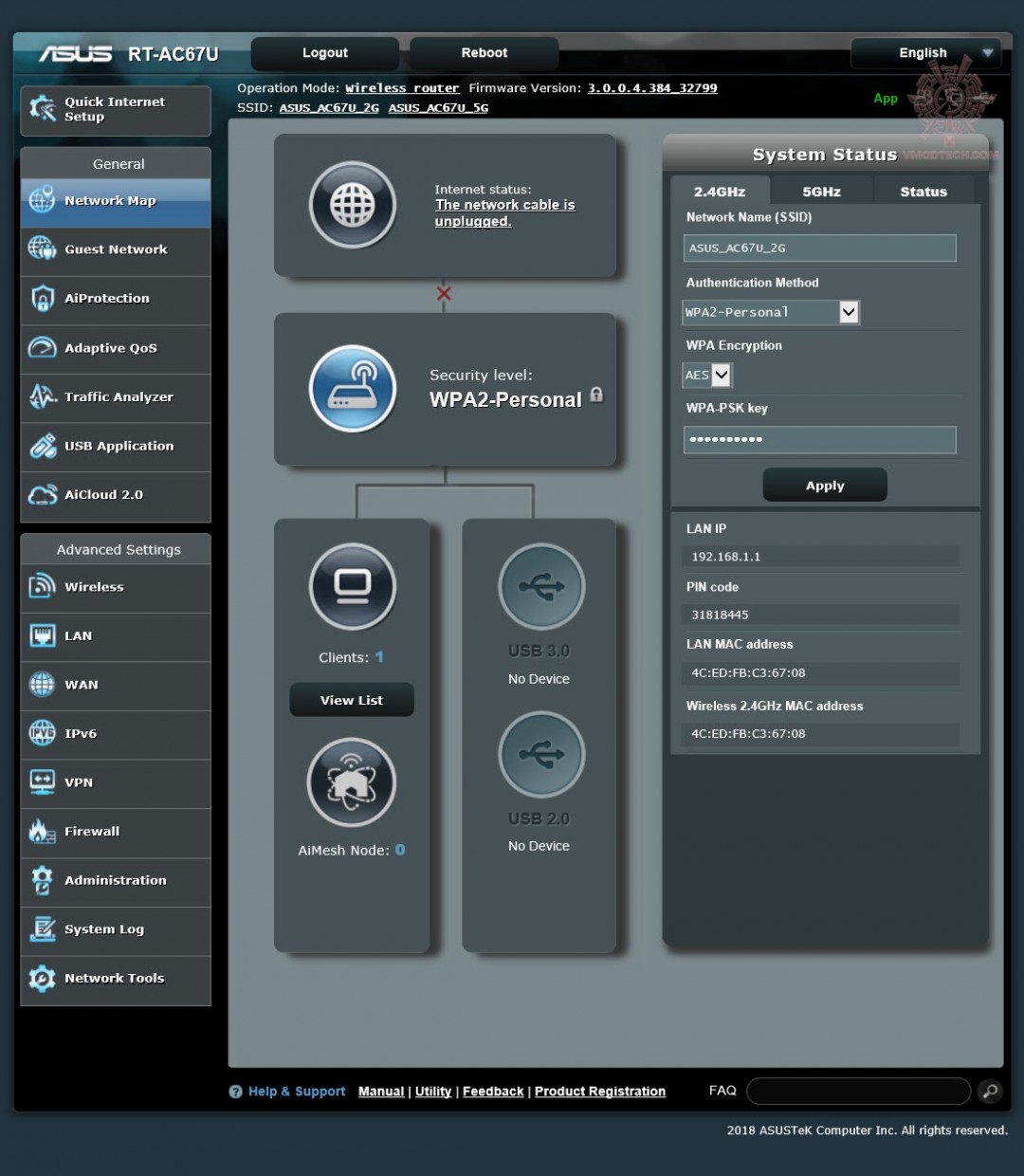Click the AiMesh Node count number
Image resolution: width=1024 pixels, height=1176 pixels.
click(400, 850)
